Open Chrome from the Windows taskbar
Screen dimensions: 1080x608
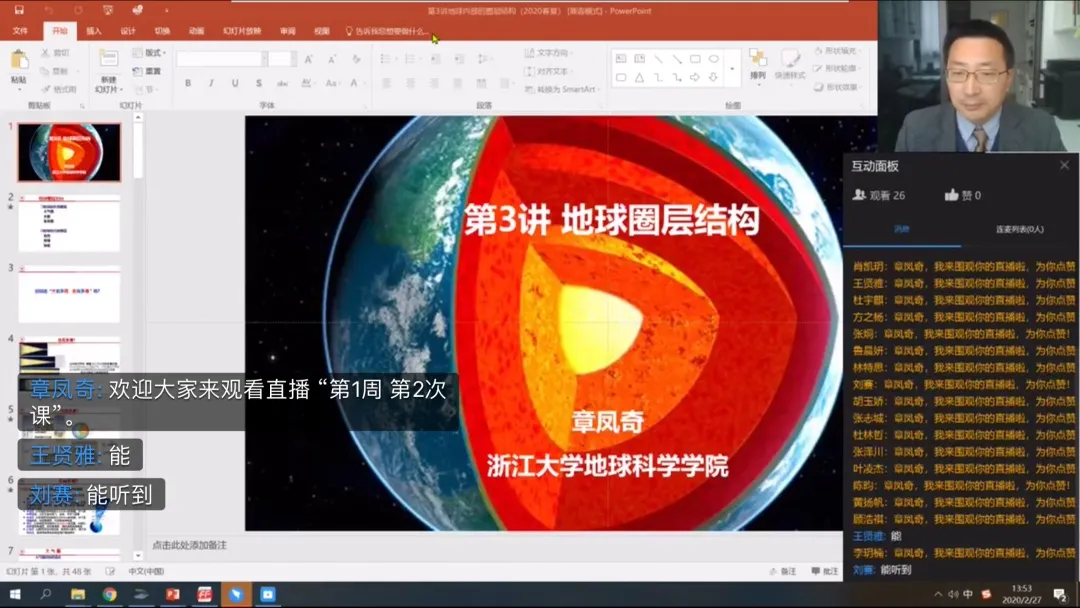pyautogui.click(x=109, y=595)
